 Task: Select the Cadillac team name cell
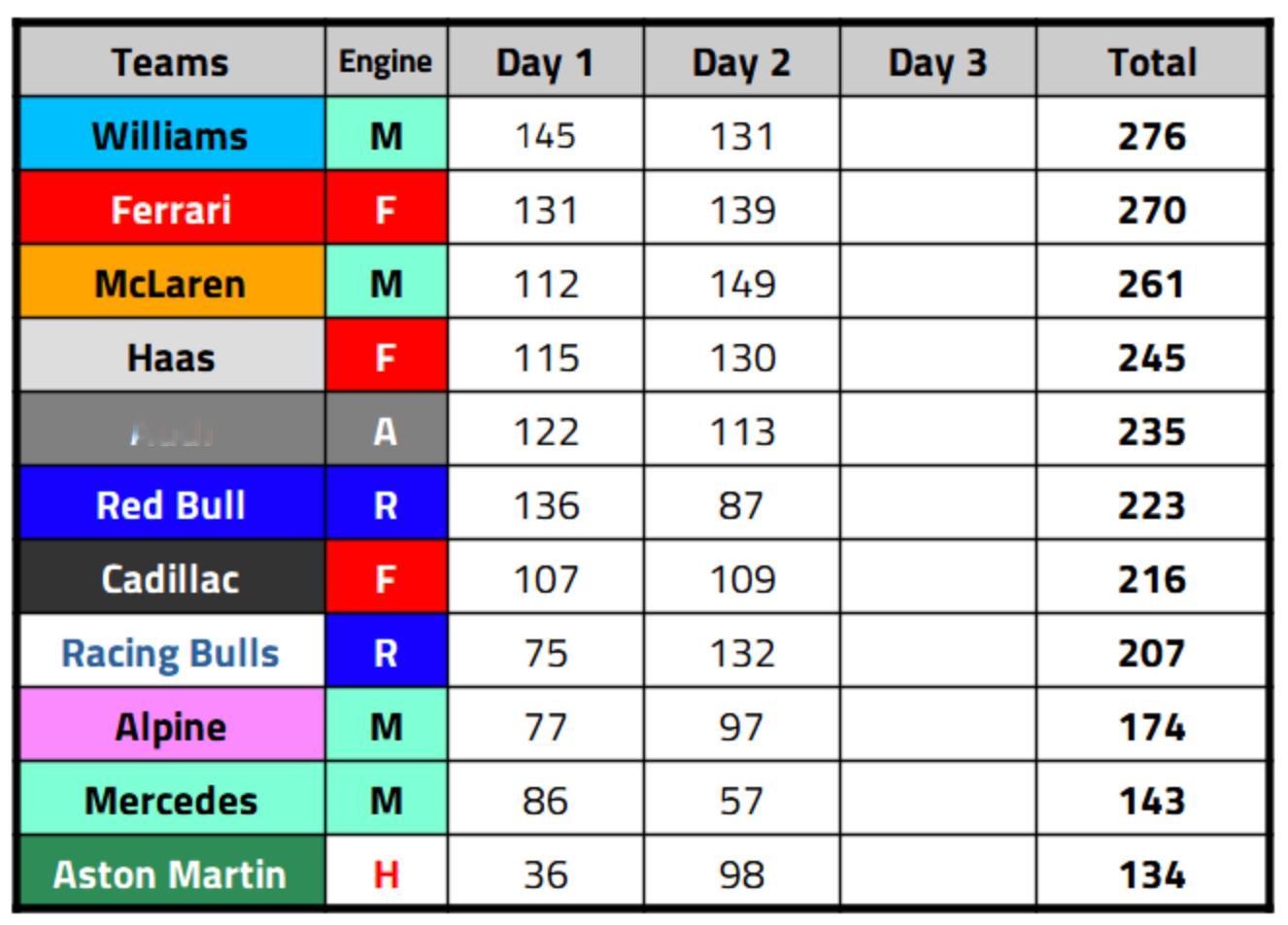(x=171, y=578)
